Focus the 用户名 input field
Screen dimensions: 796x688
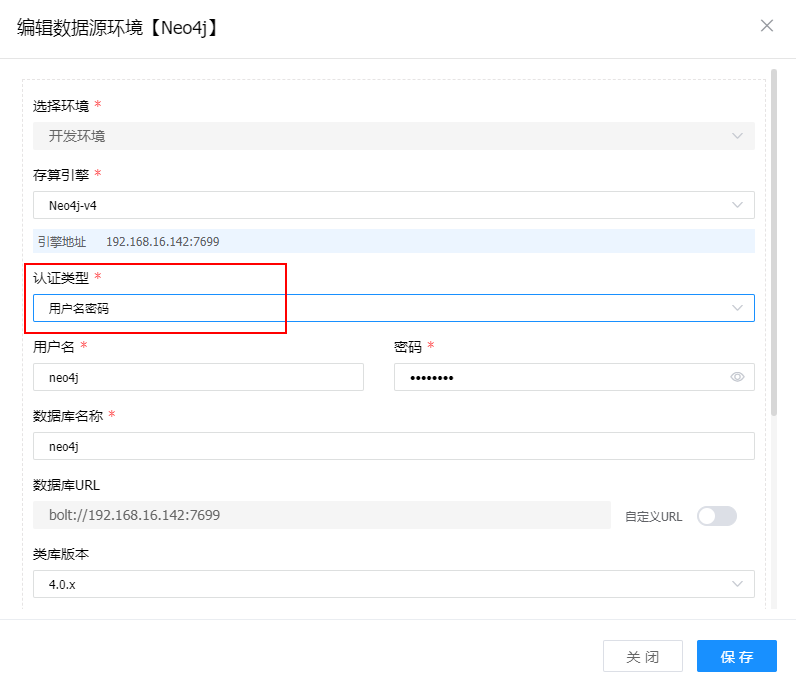click(198, 377)
